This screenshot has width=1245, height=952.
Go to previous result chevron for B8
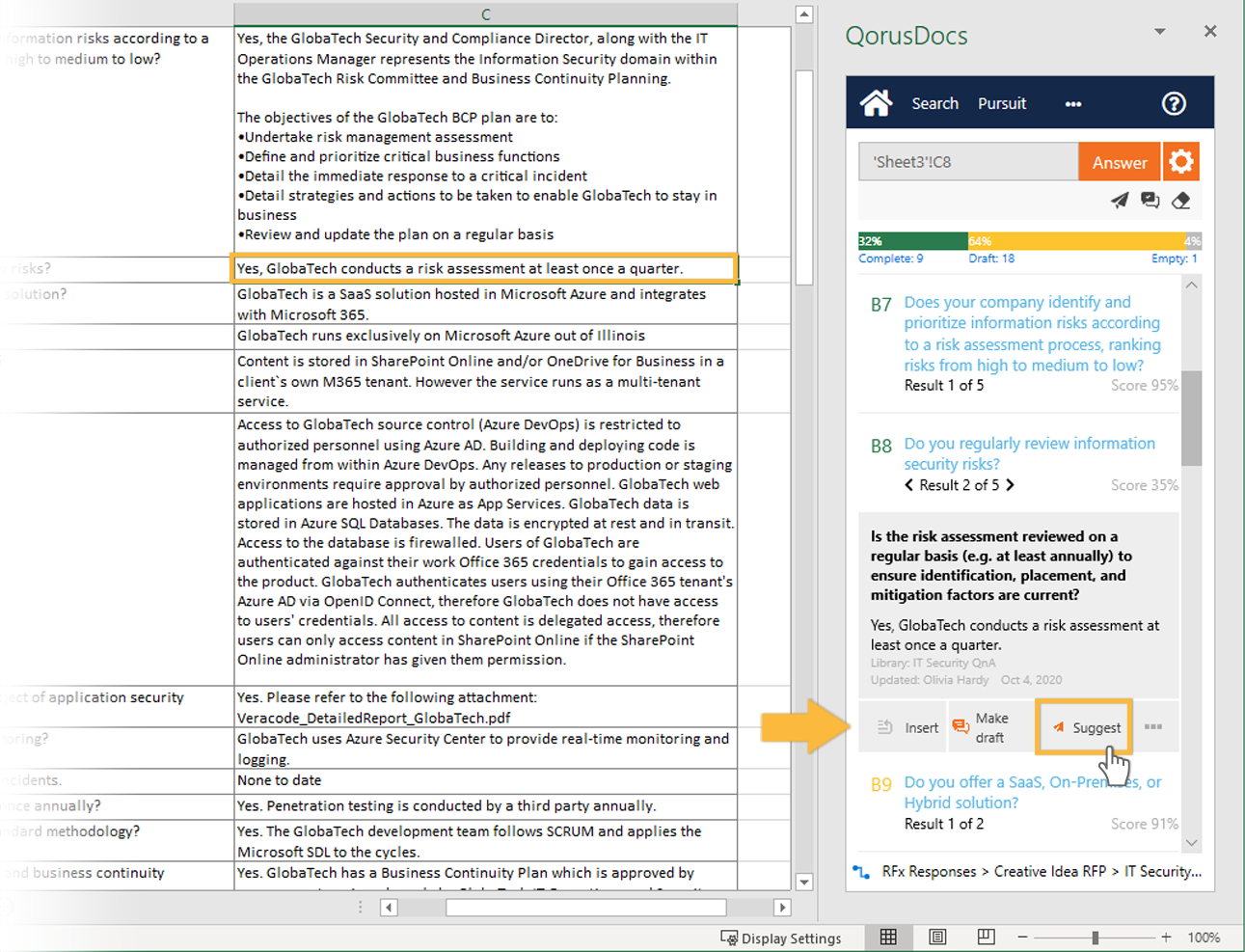[908, 485]
